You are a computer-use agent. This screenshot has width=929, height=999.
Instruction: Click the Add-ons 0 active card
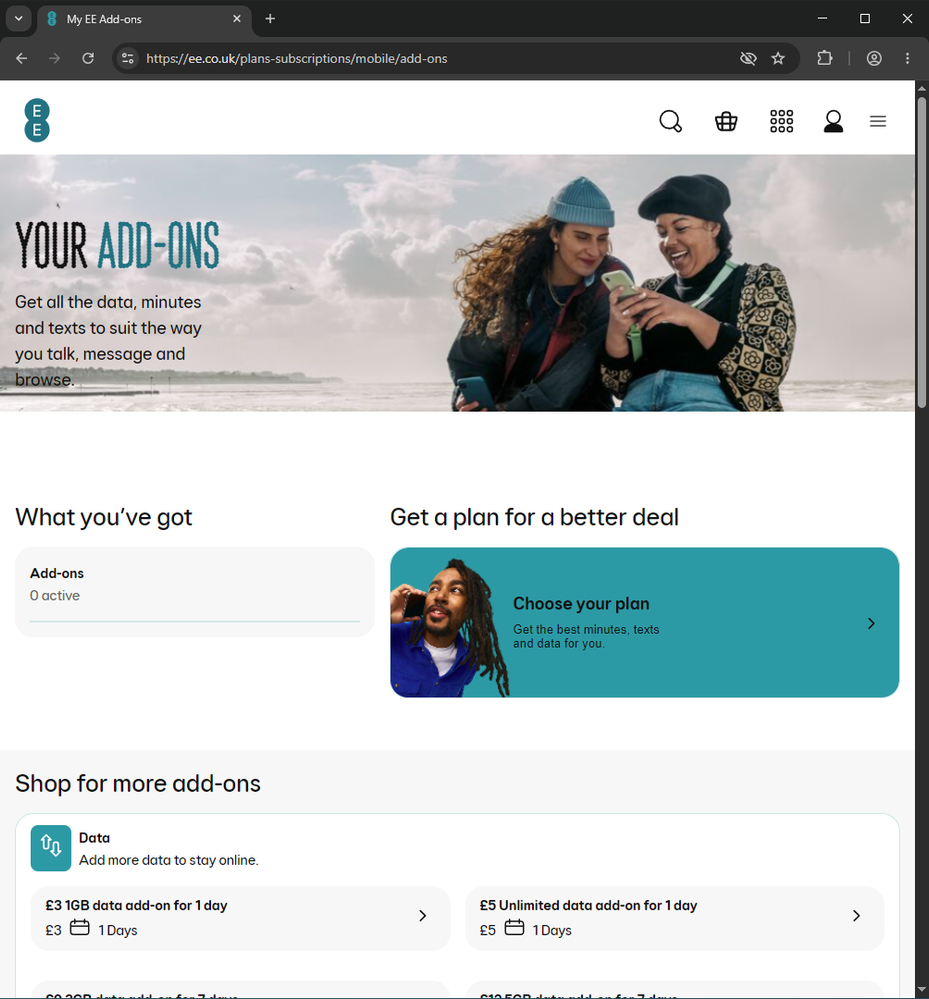(x=194, y=592)
